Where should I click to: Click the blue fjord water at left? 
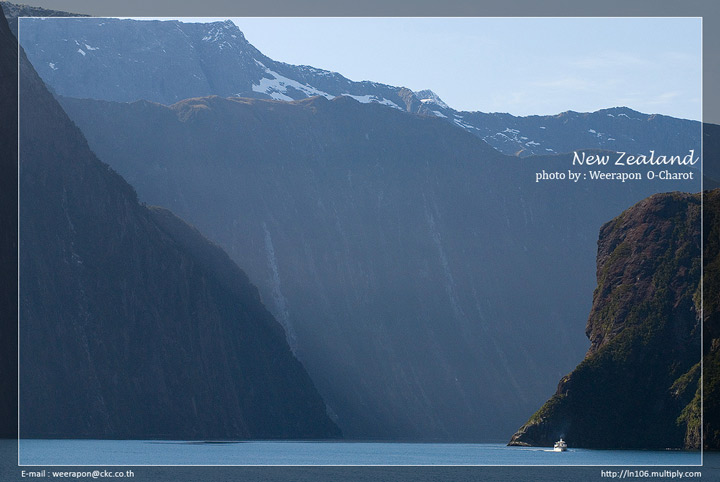click(x=150, y=453)
